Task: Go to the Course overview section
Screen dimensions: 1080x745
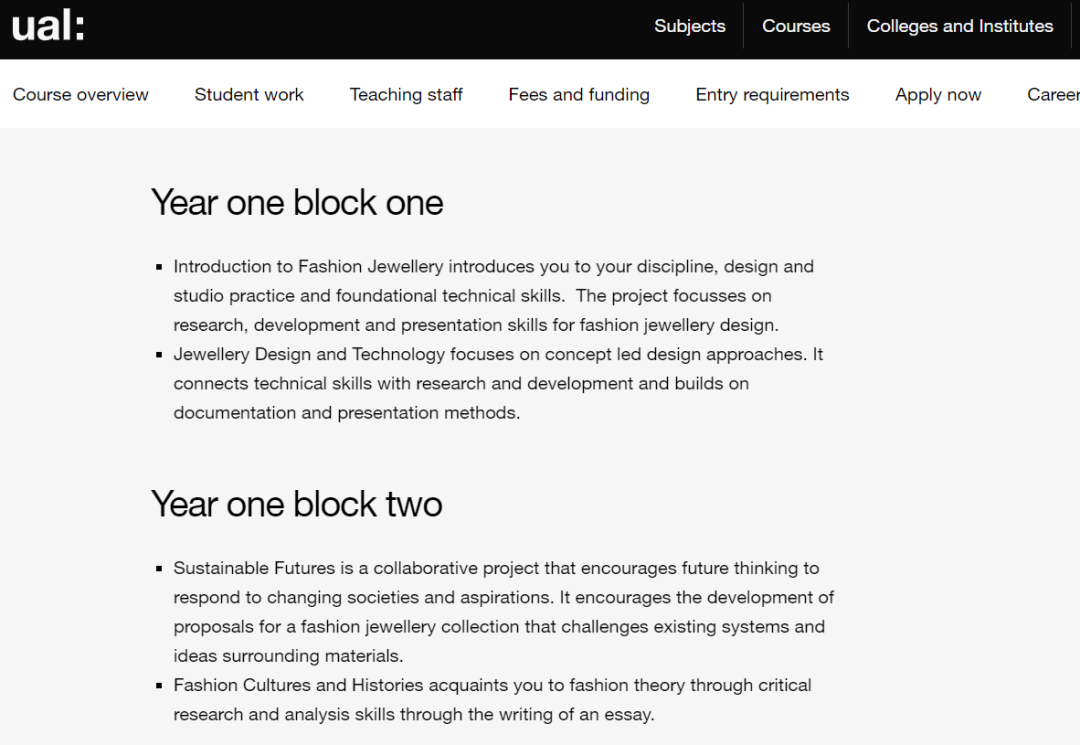Action: point(81,94)
